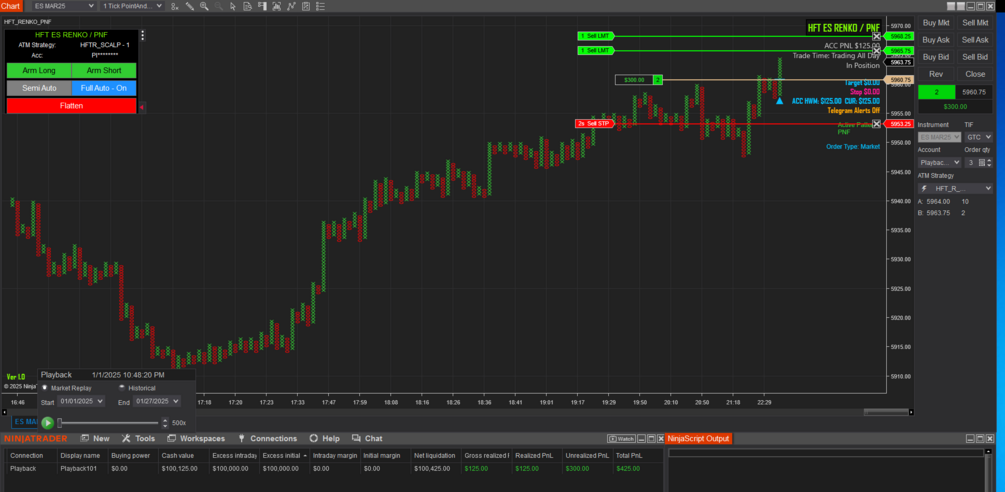The width and height of the screenshot is (1005, 492).
Task: Click the Net liquidation column header
Action: (x=434, y=455)
